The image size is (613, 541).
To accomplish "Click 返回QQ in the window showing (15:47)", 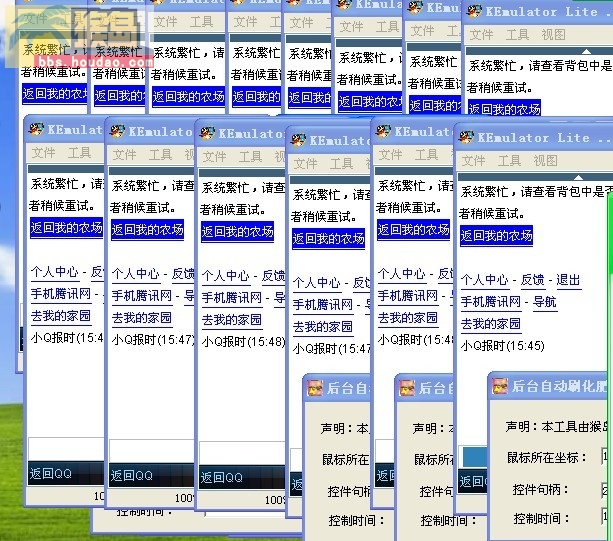I will [132, 476].
